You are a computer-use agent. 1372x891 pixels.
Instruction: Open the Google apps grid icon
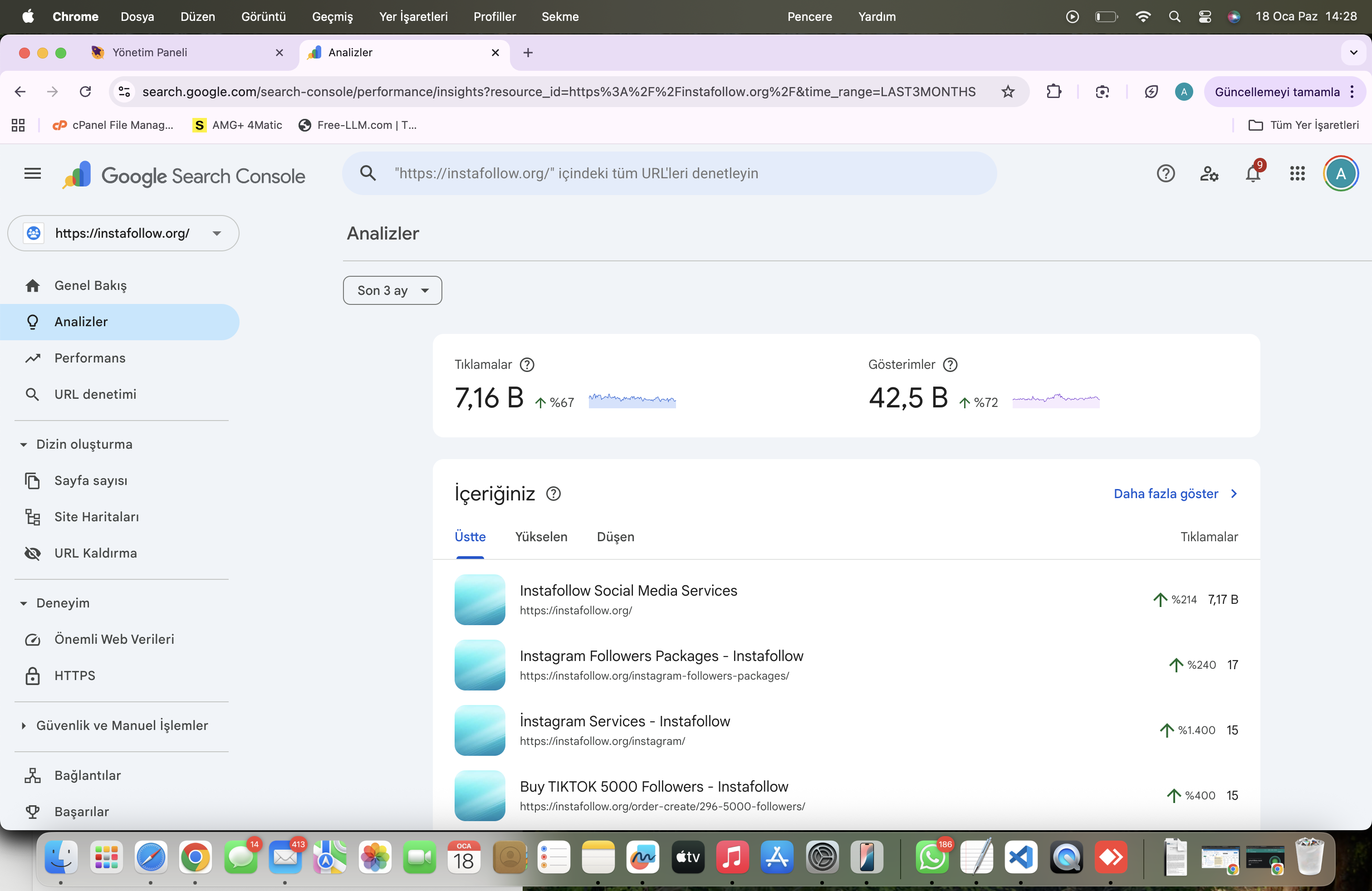(1297, 173)
